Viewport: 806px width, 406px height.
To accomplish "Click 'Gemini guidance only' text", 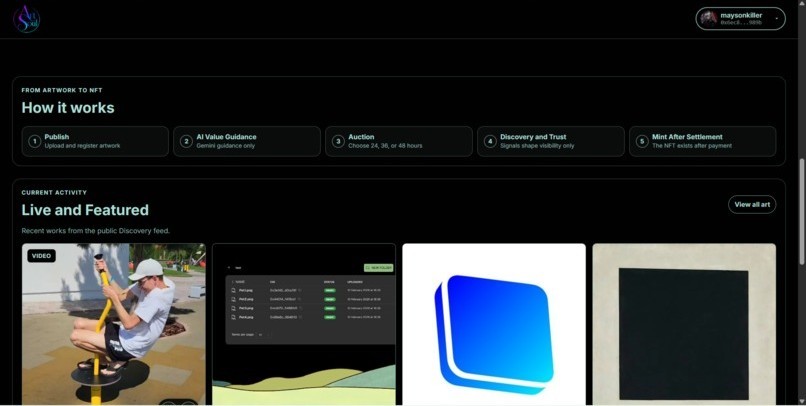I will pyautogui.click(x=226, y=146).
